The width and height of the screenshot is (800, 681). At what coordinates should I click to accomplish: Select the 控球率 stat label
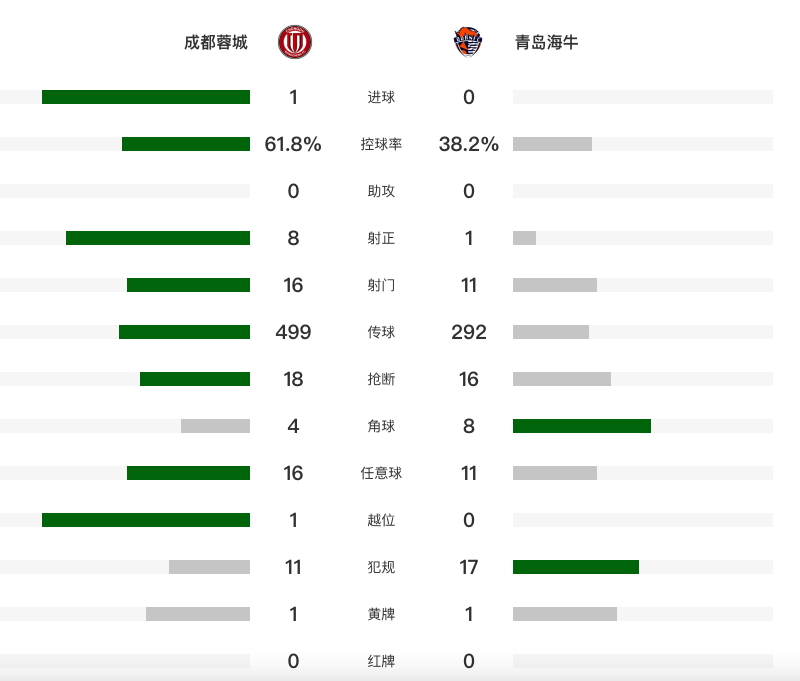click(381, 144)
